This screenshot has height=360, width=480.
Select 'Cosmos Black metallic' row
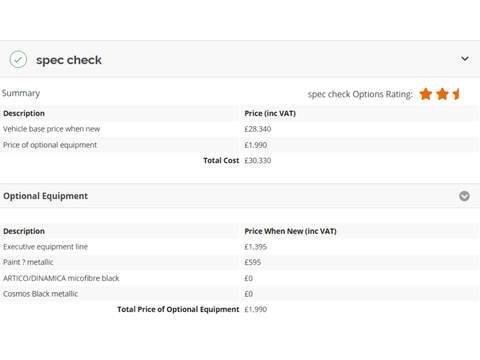point(240,294)
